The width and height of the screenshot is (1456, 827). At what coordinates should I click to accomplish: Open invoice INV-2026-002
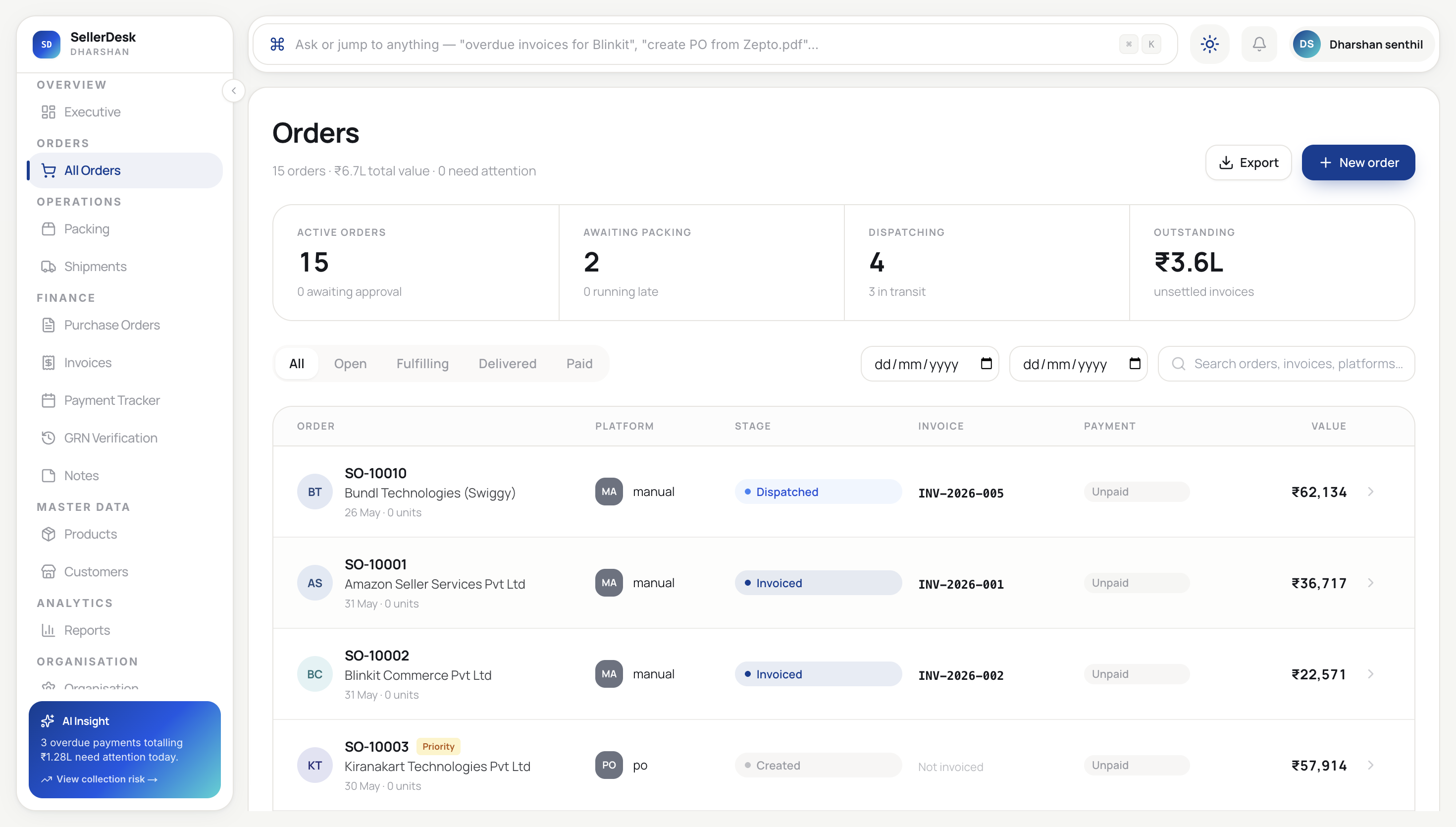(x=960, y=675)
